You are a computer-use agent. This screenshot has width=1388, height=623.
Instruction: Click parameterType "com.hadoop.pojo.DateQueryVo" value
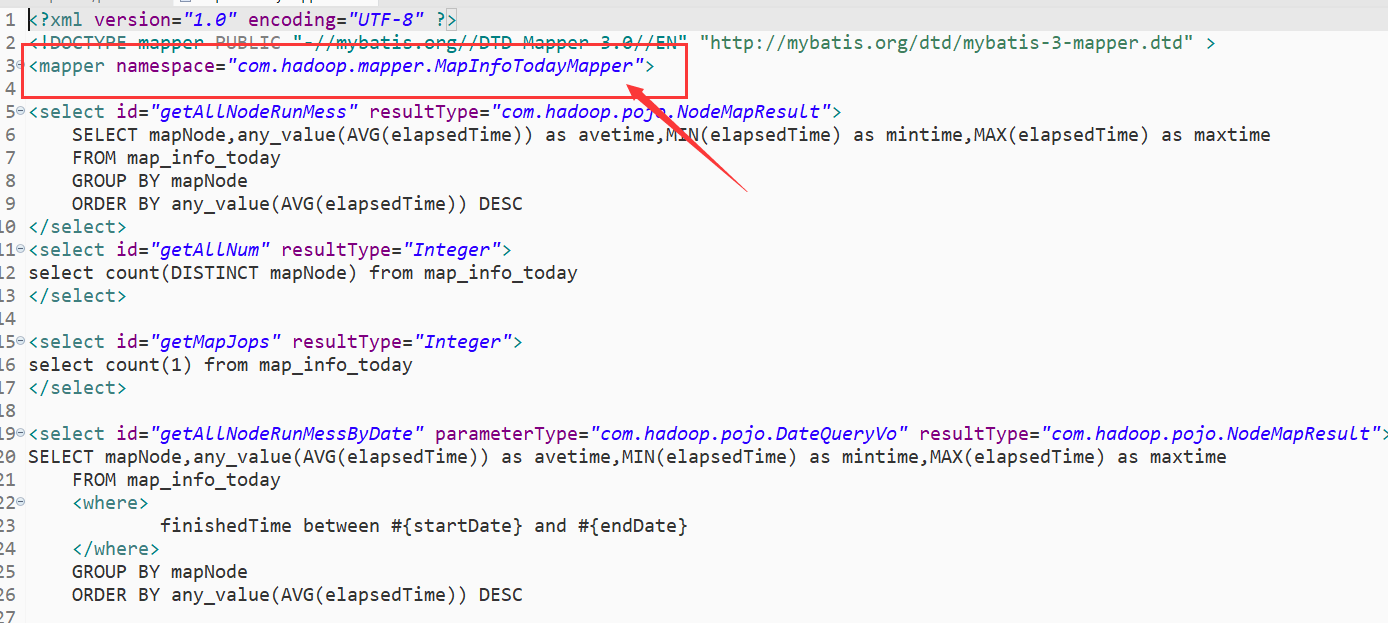(749, 434)
